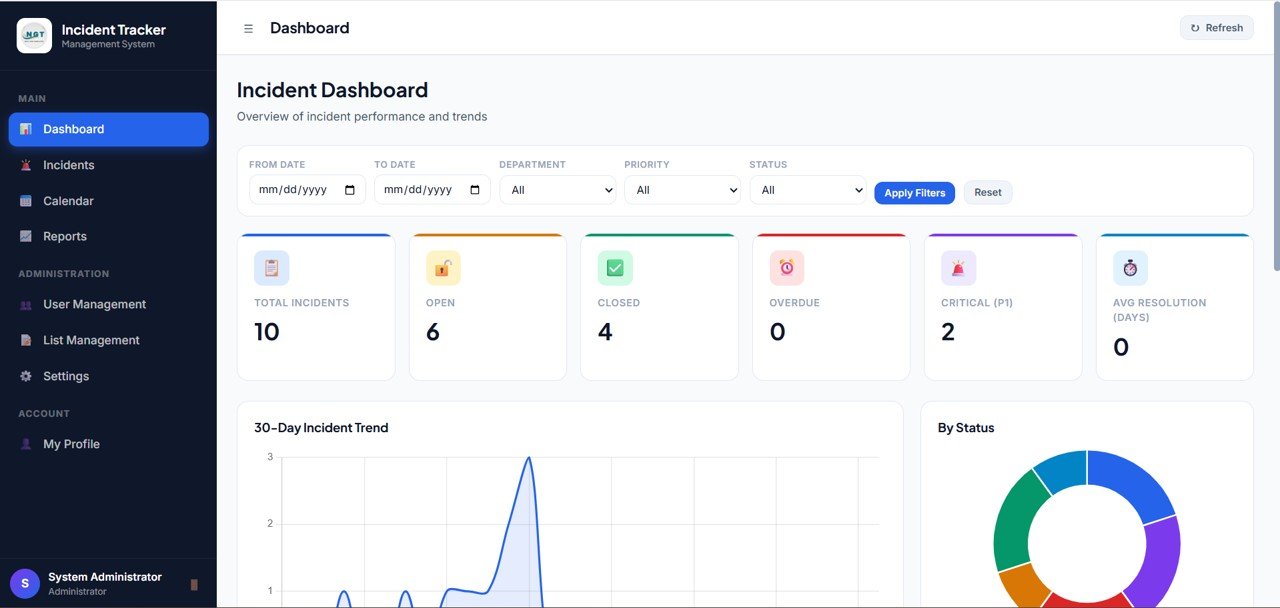Open the From Date calendar picker icon
The width and height of the screenshot is (1280, 608).
tap(350, 190)
